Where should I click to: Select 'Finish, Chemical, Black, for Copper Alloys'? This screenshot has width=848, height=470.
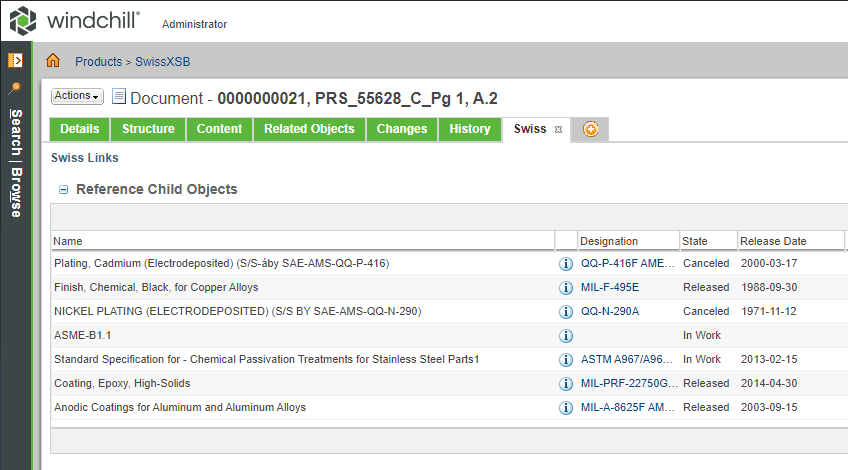pyautogui.click(x=156, y=287)
